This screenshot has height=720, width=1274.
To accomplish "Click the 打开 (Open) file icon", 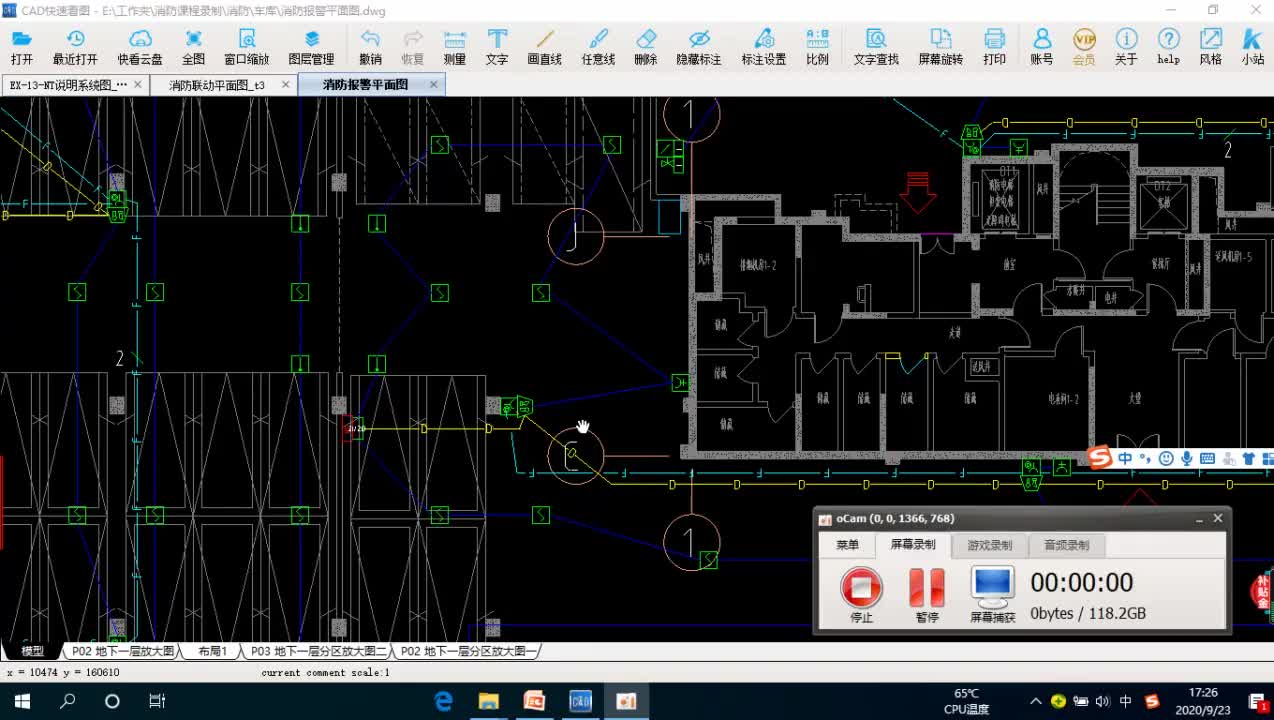I will tap(21, 46).
